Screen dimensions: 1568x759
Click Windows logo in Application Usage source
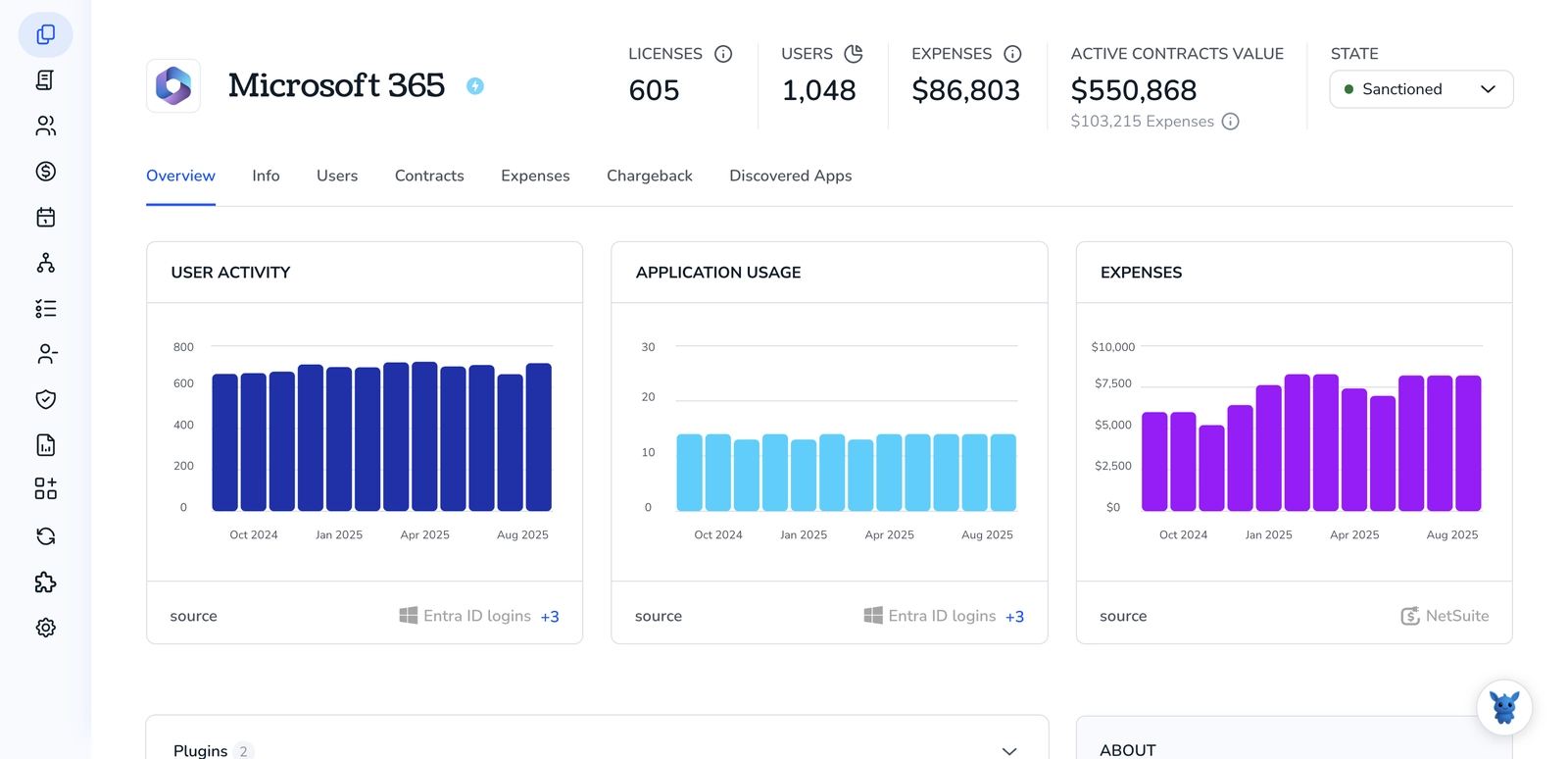click(x=872, y=615)
